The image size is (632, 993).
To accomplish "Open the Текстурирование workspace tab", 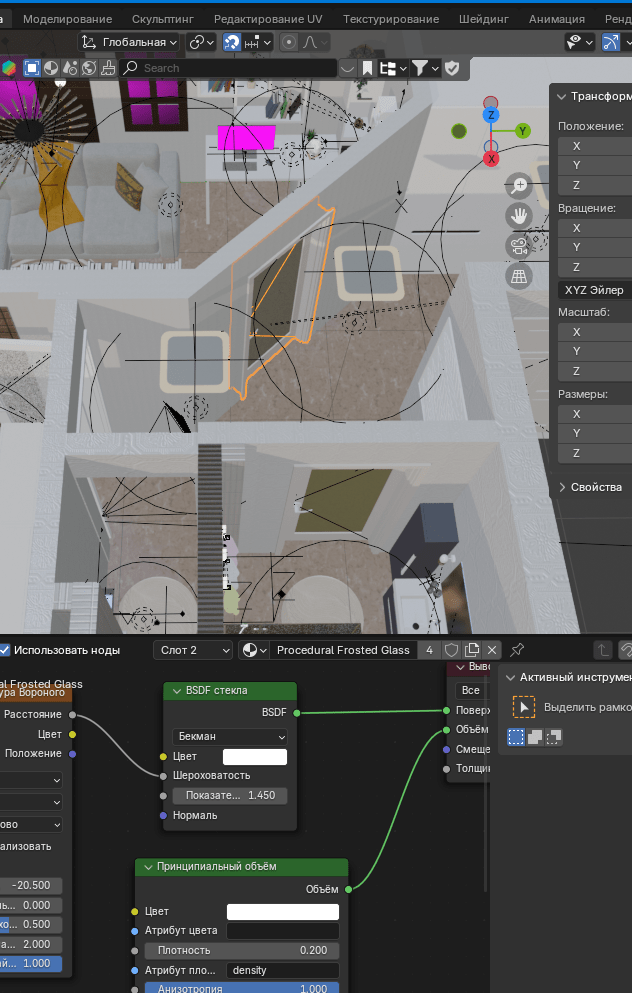I will click(x=391, y=19).
